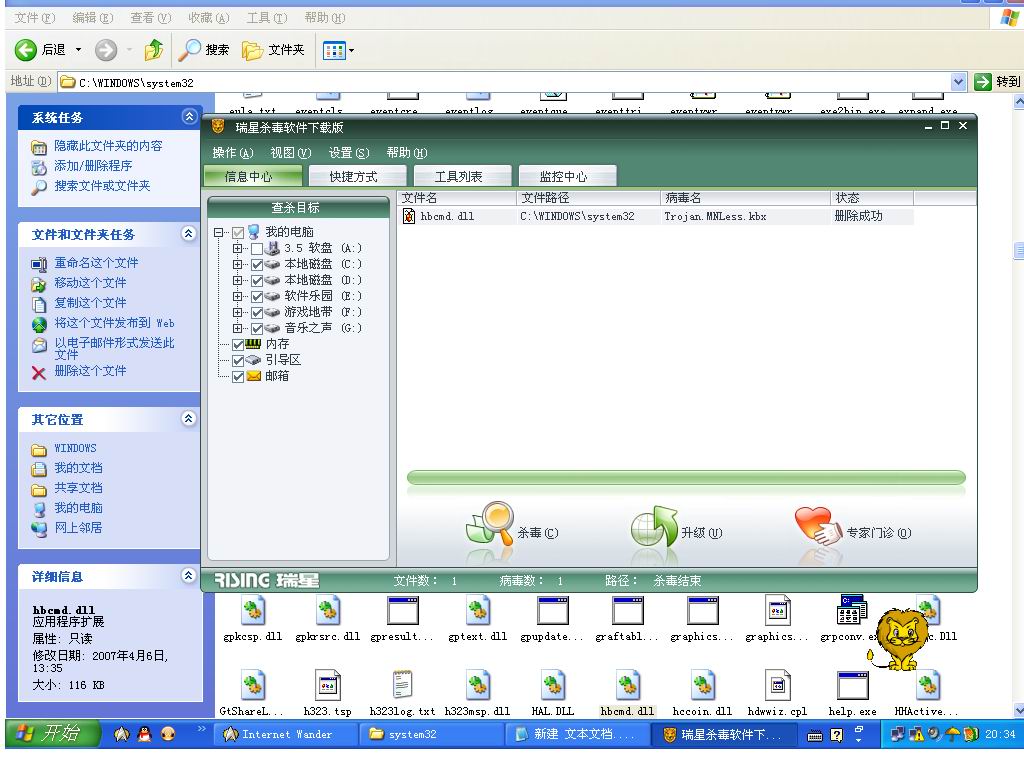
Task: Expand the 软件乐园 (E:) tree node
Action: pyautogui.click(x=237, y=296)
